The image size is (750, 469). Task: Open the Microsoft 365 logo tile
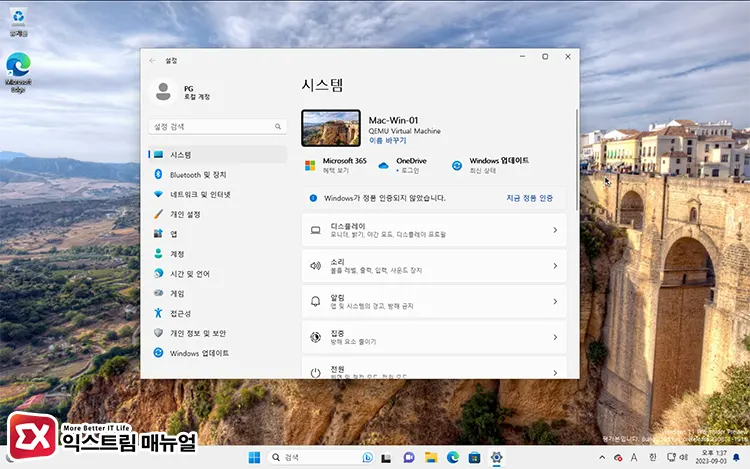tap(311, 165)
